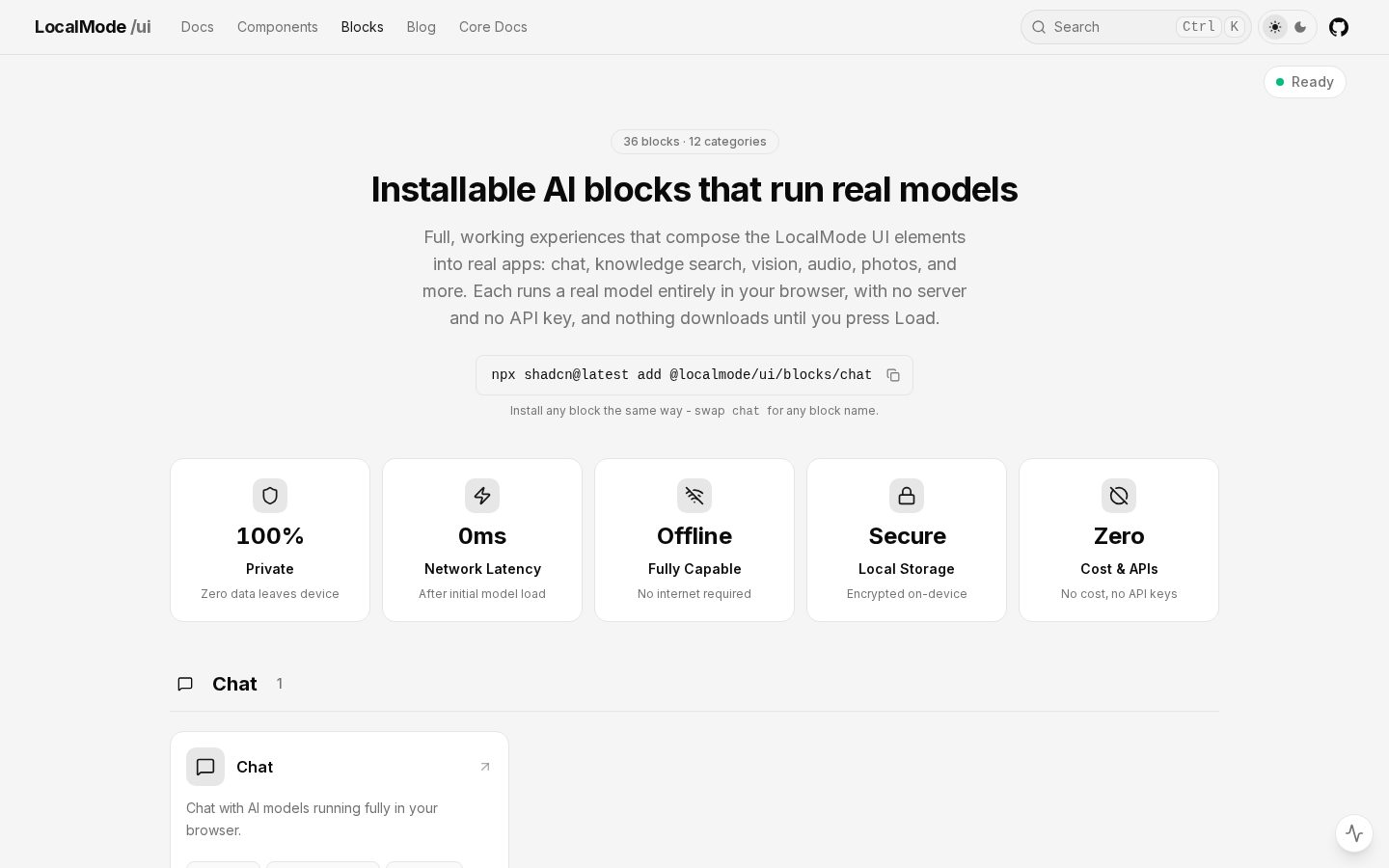Viewport: 1389px width, 868px height.
Task: Navigate to Core Docs
Action: tap(493, 27)
